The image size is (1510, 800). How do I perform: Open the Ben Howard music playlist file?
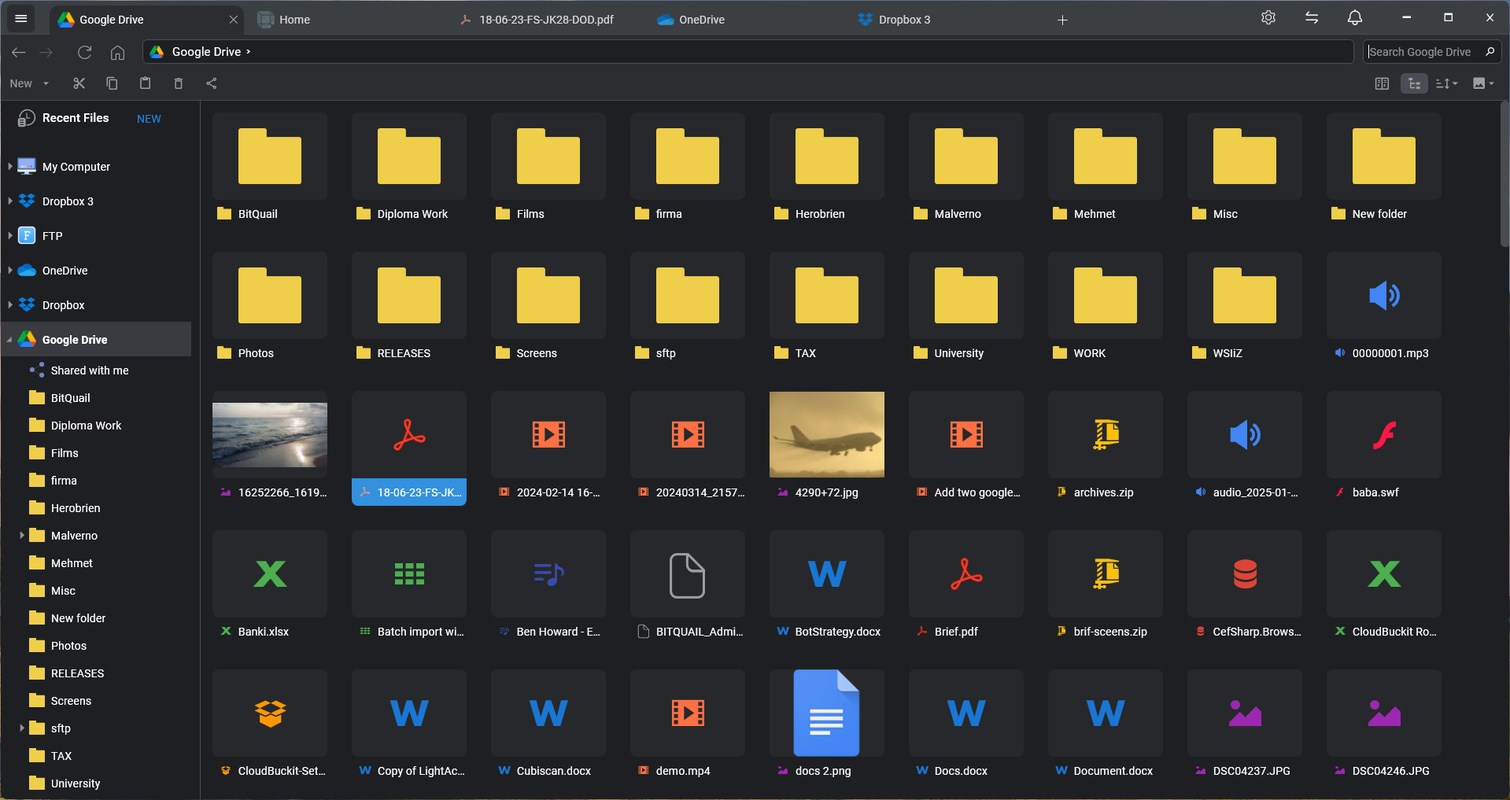548,587
